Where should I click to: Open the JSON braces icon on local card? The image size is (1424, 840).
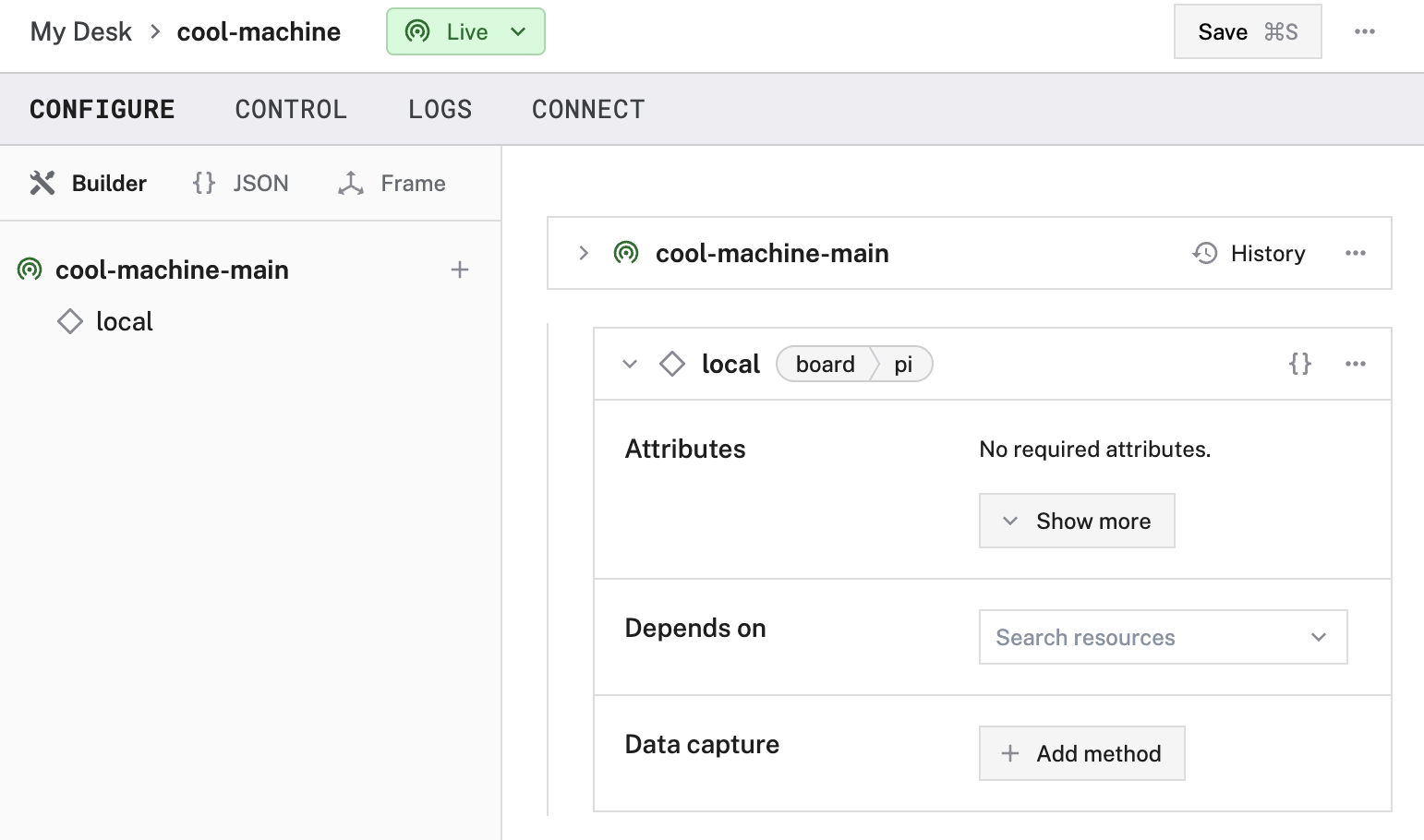[1299, 364]
